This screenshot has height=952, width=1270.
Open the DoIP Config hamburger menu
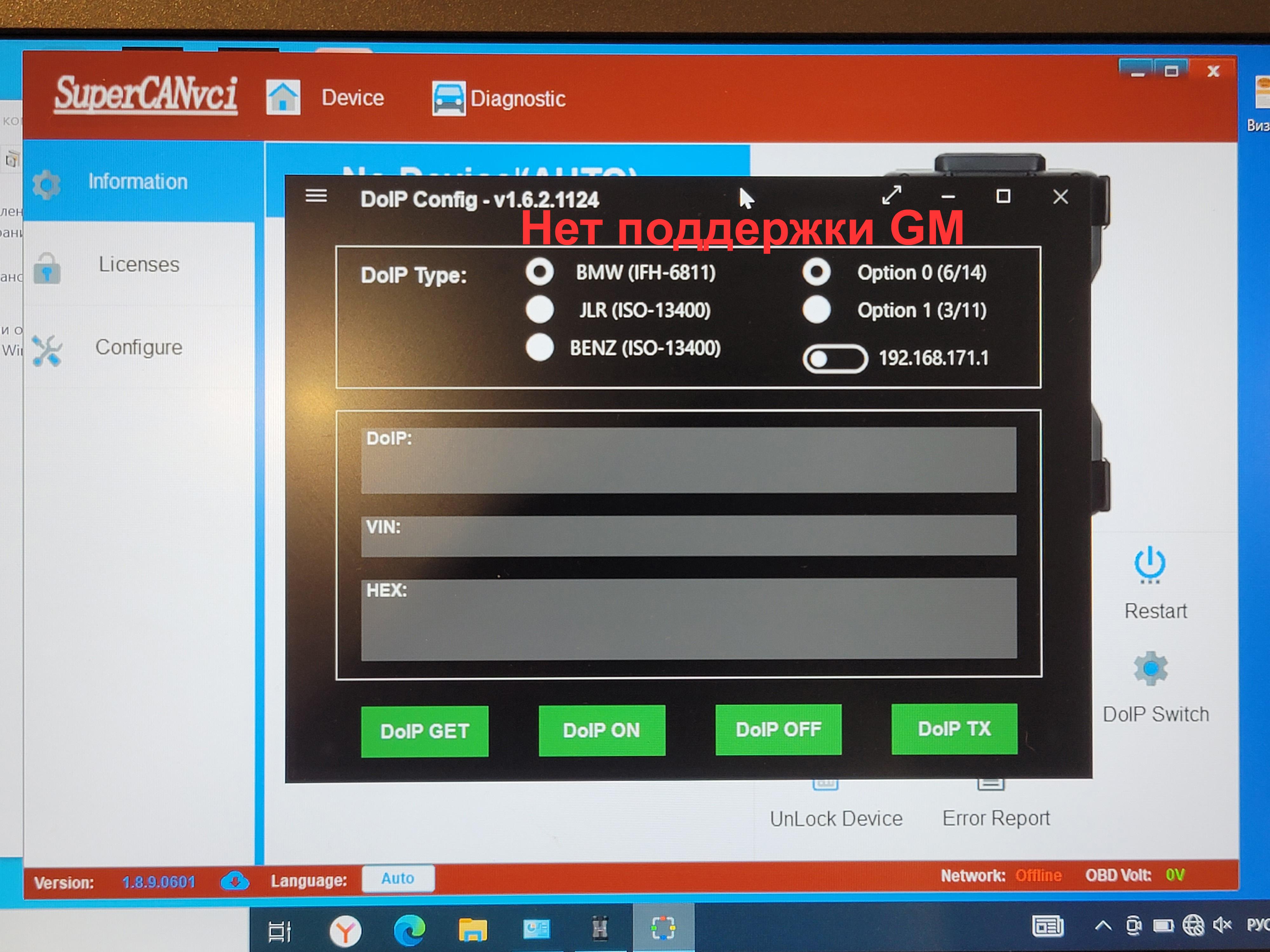tap(316, 196)
